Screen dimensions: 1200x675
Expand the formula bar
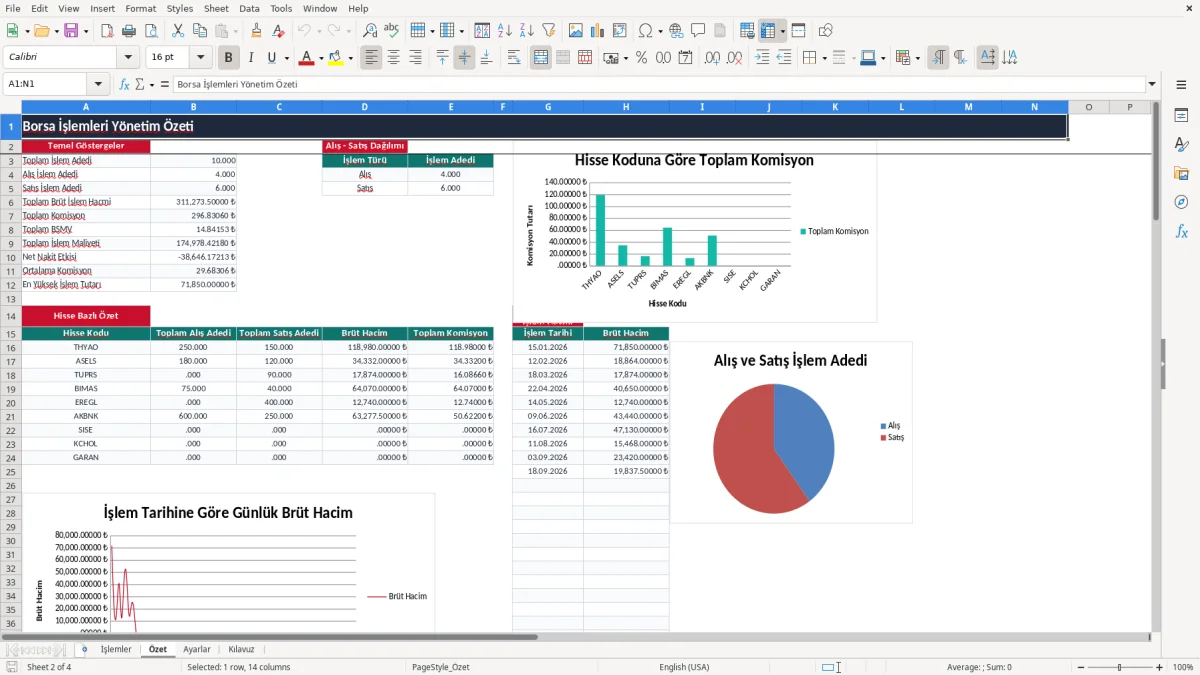[1152, 84]
